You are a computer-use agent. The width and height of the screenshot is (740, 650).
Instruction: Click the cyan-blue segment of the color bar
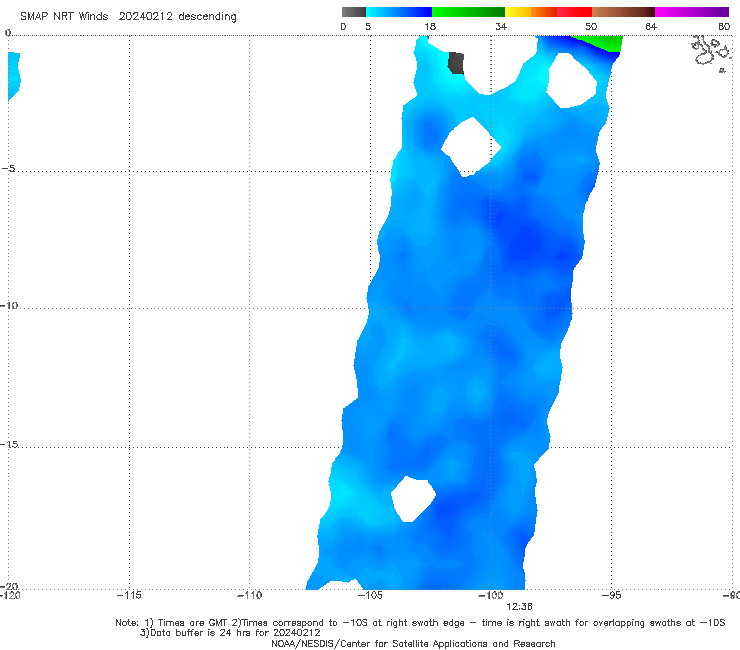click(x=399, y=12)
